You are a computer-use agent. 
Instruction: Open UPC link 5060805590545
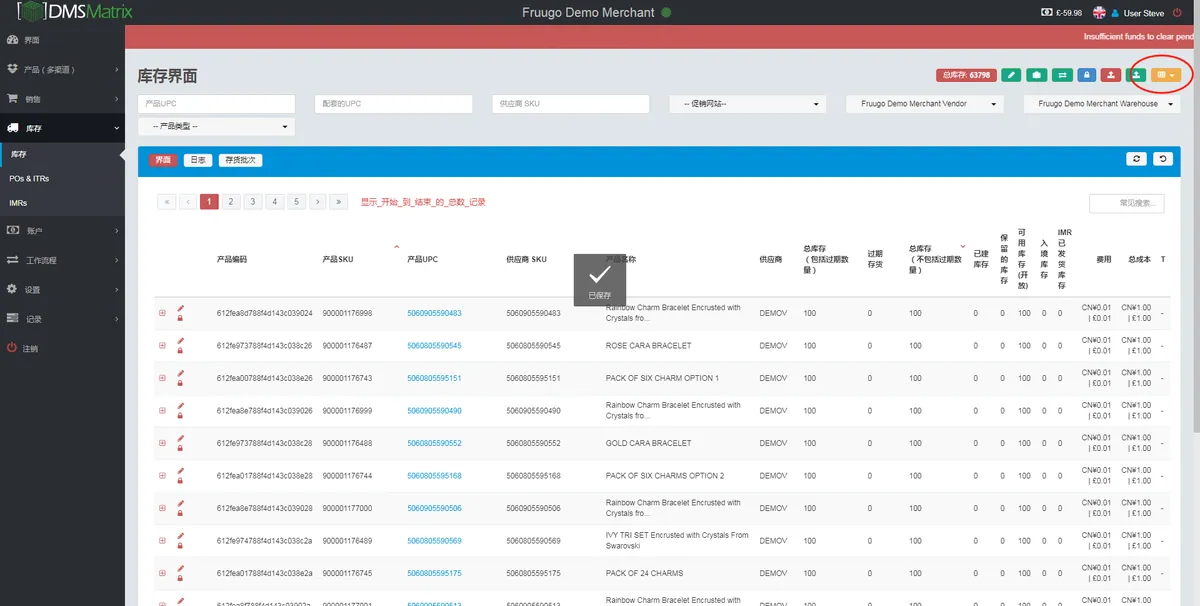point(434,346)
